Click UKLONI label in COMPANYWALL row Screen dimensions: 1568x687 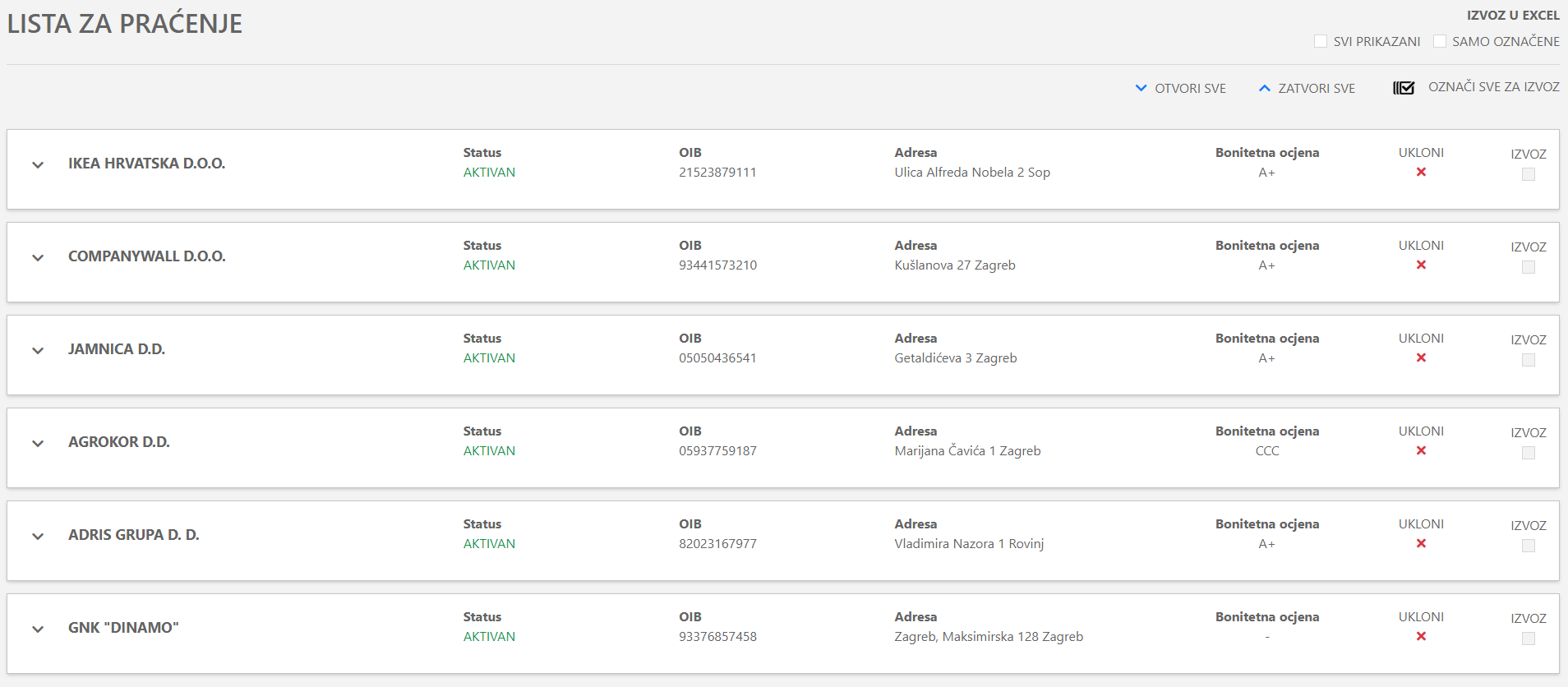pos(1421,246)
